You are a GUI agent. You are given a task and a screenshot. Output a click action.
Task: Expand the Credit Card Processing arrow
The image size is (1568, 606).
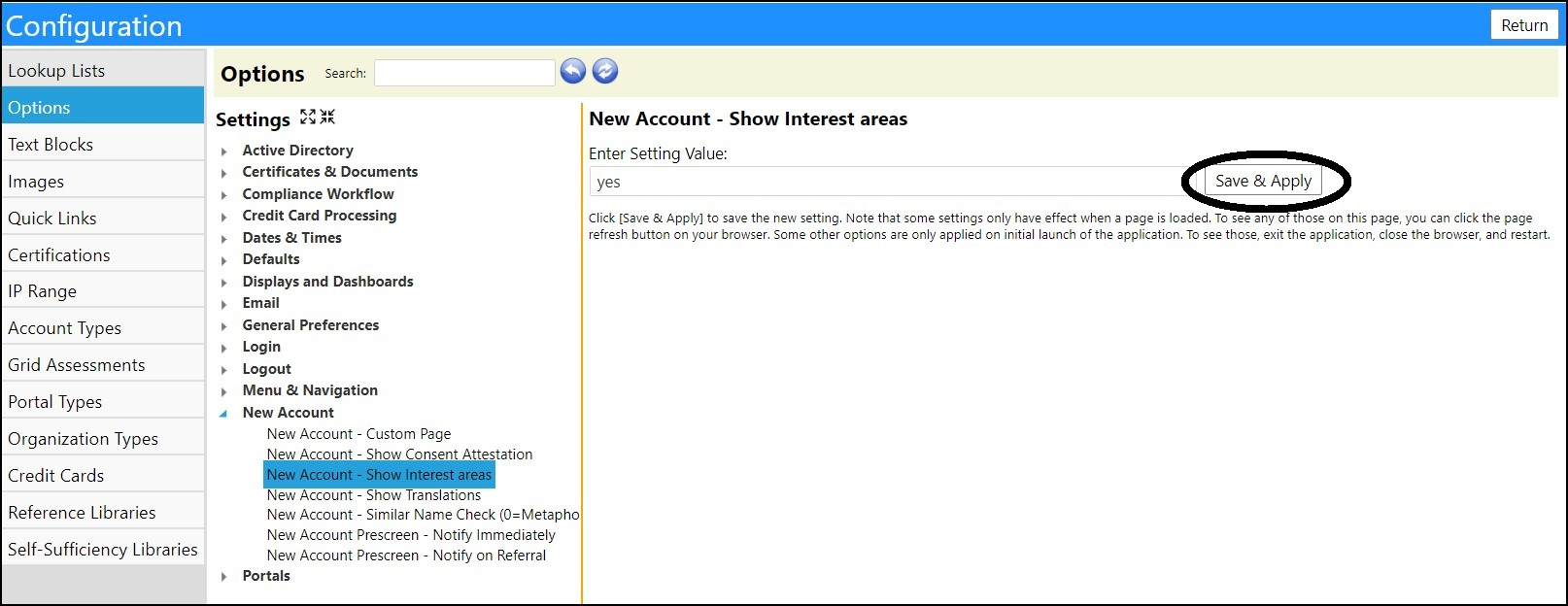click(223, 217)
